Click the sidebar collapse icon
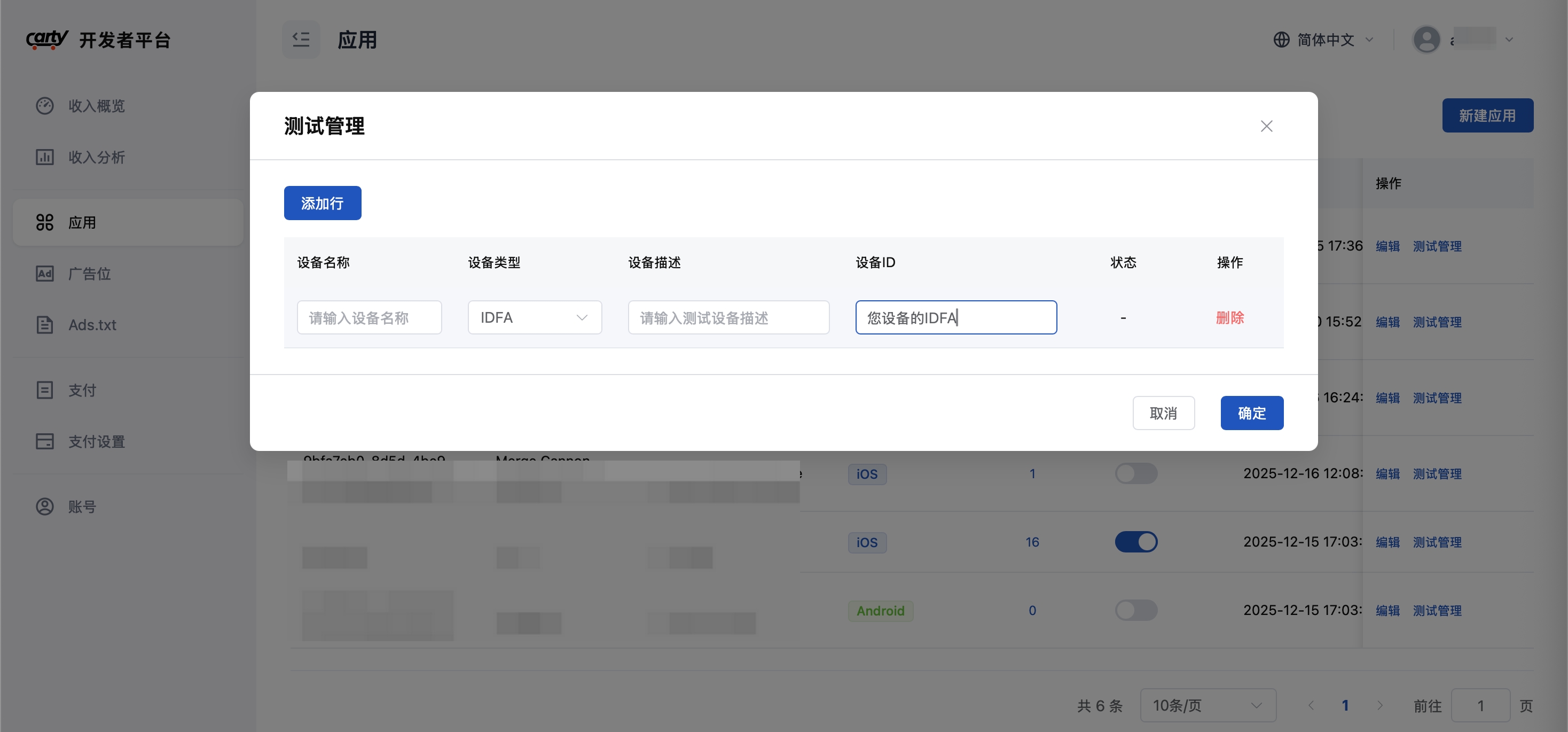The image size is (1568, 732). (x=301, y=40)
